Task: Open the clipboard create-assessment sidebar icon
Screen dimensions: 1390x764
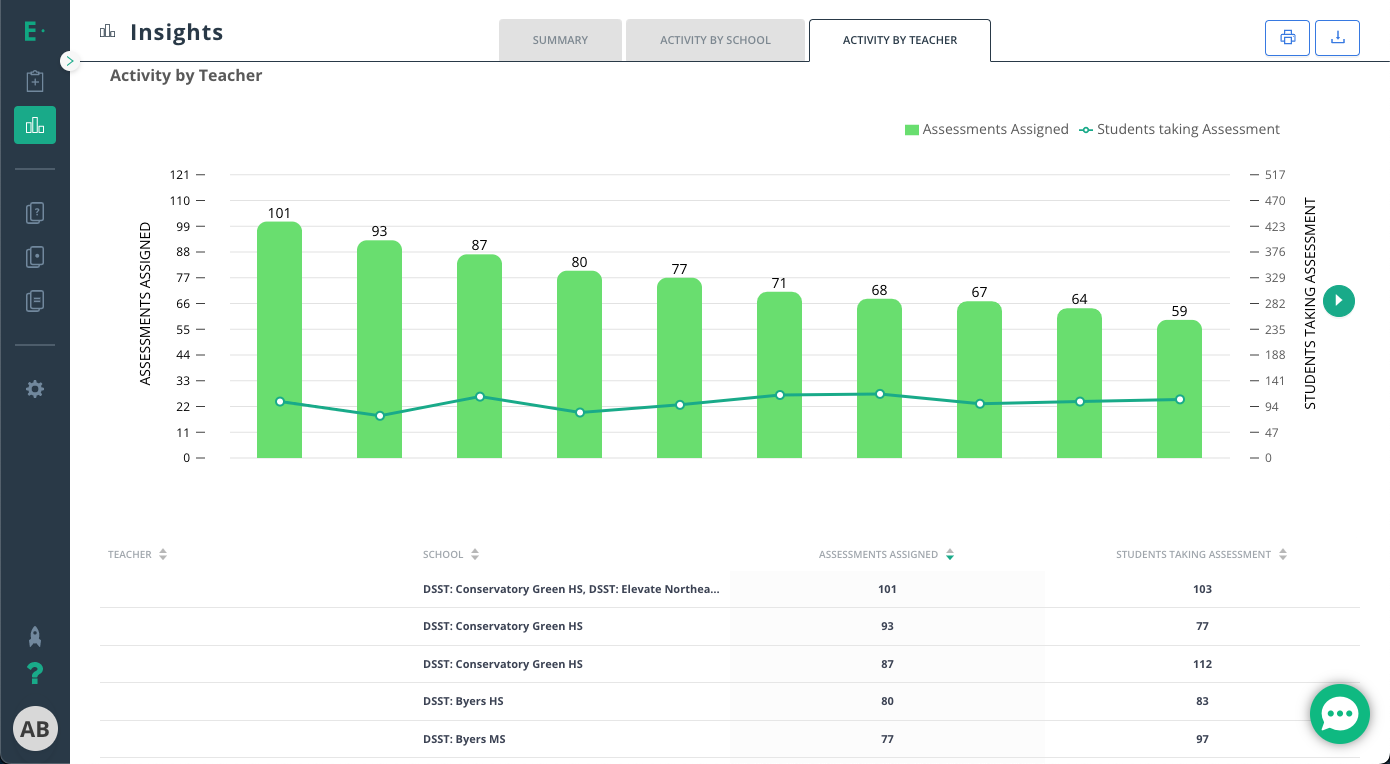Action: pyautogui.click(x=35, y=81)
